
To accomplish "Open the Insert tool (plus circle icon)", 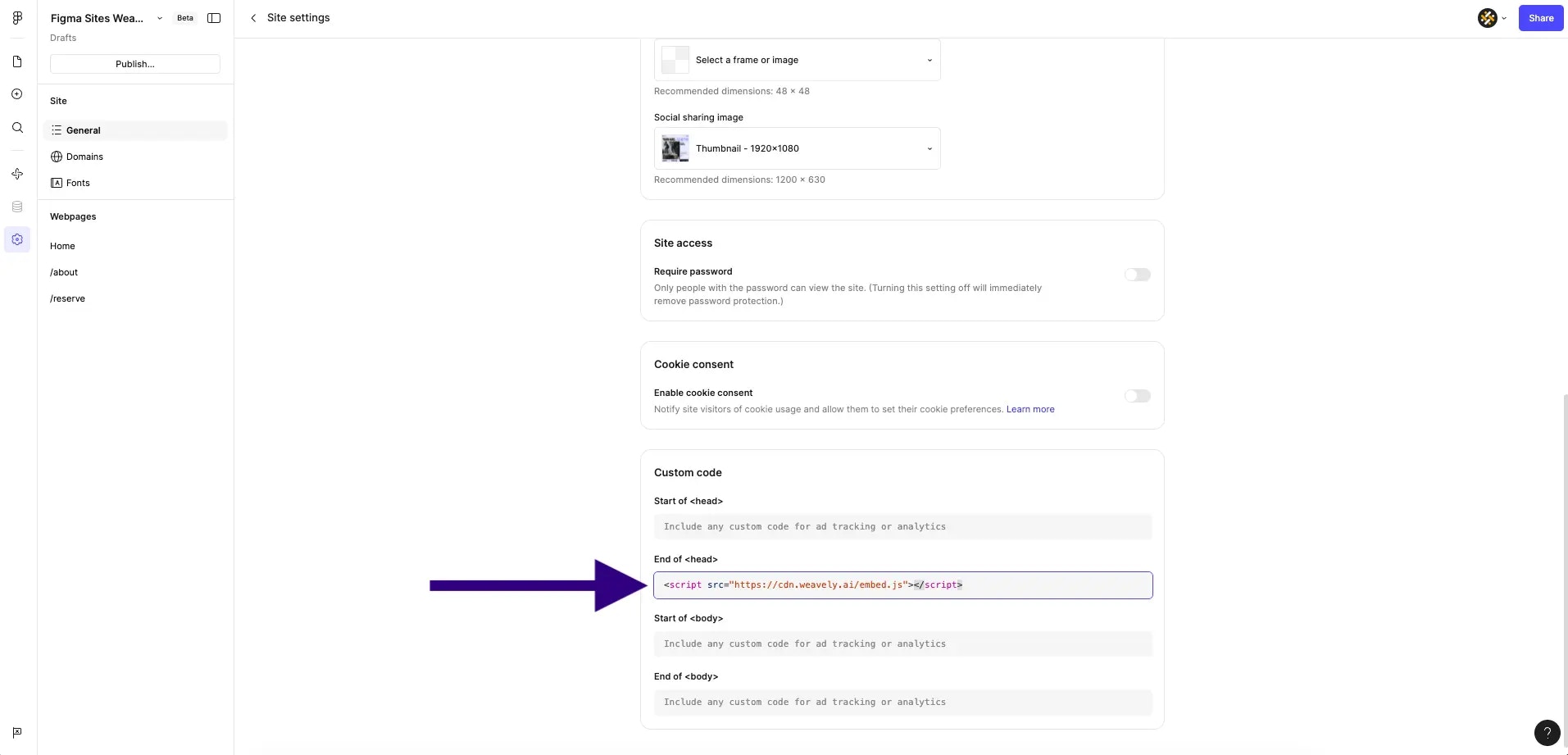I will click(x=16, y=93).
